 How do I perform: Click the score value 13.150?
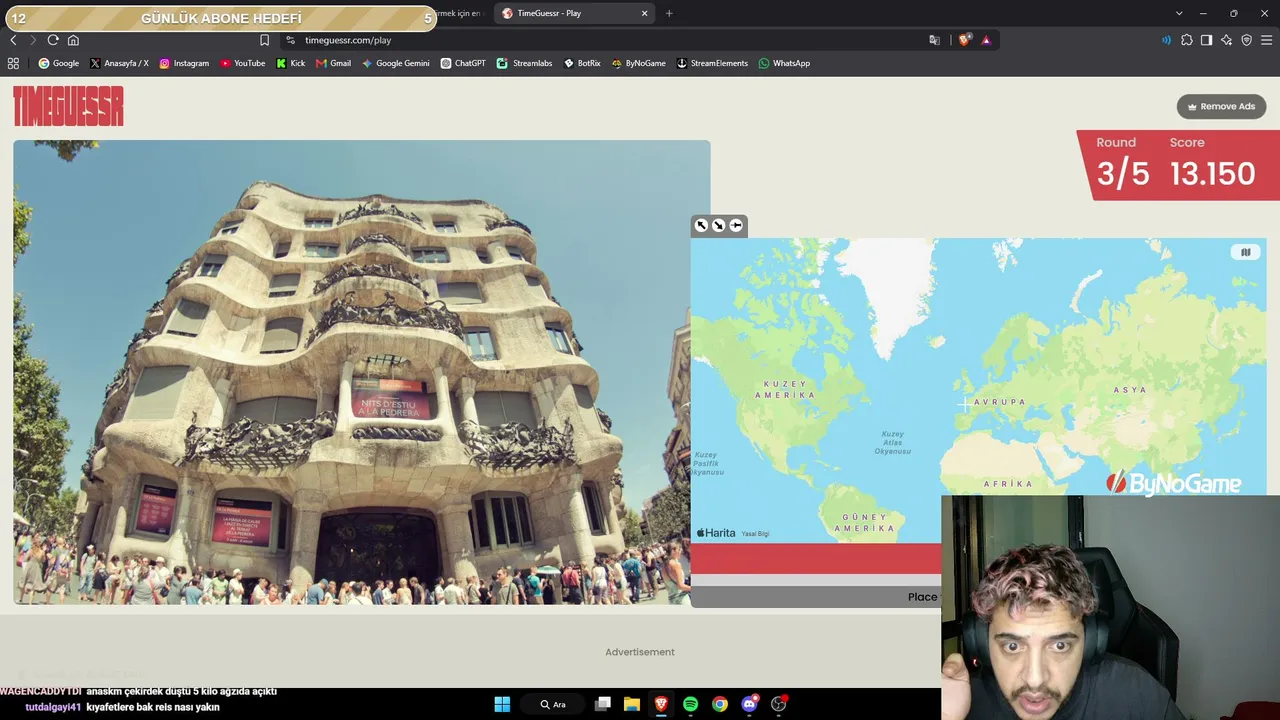(1212, 174)
